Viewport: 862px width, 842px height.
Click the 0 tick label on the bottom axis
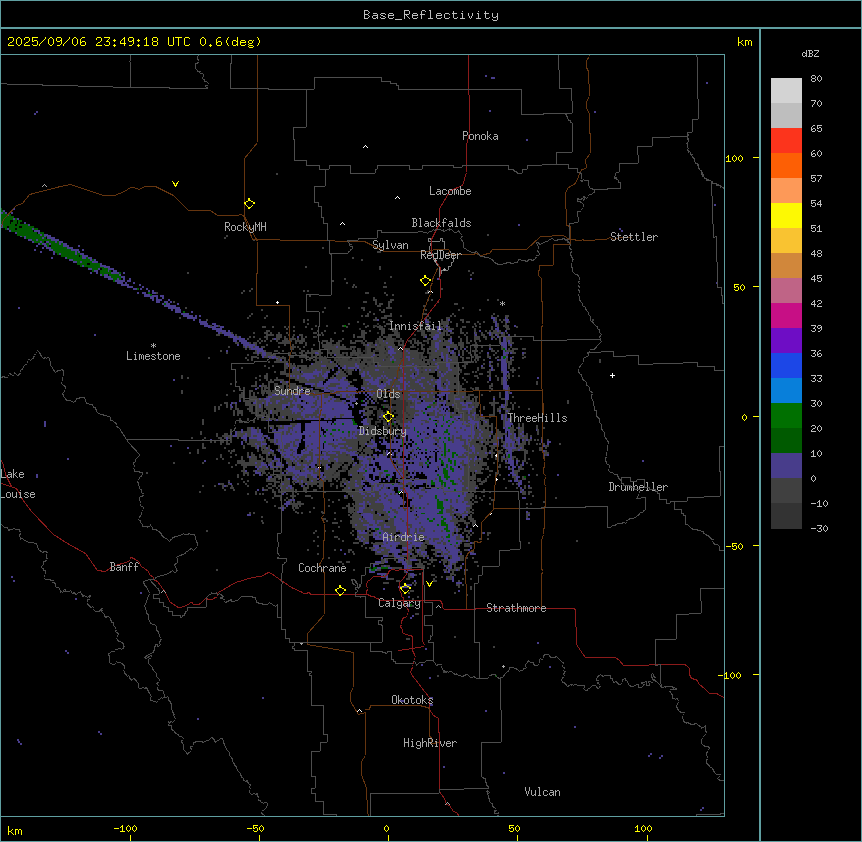click(x=386, y=828)
